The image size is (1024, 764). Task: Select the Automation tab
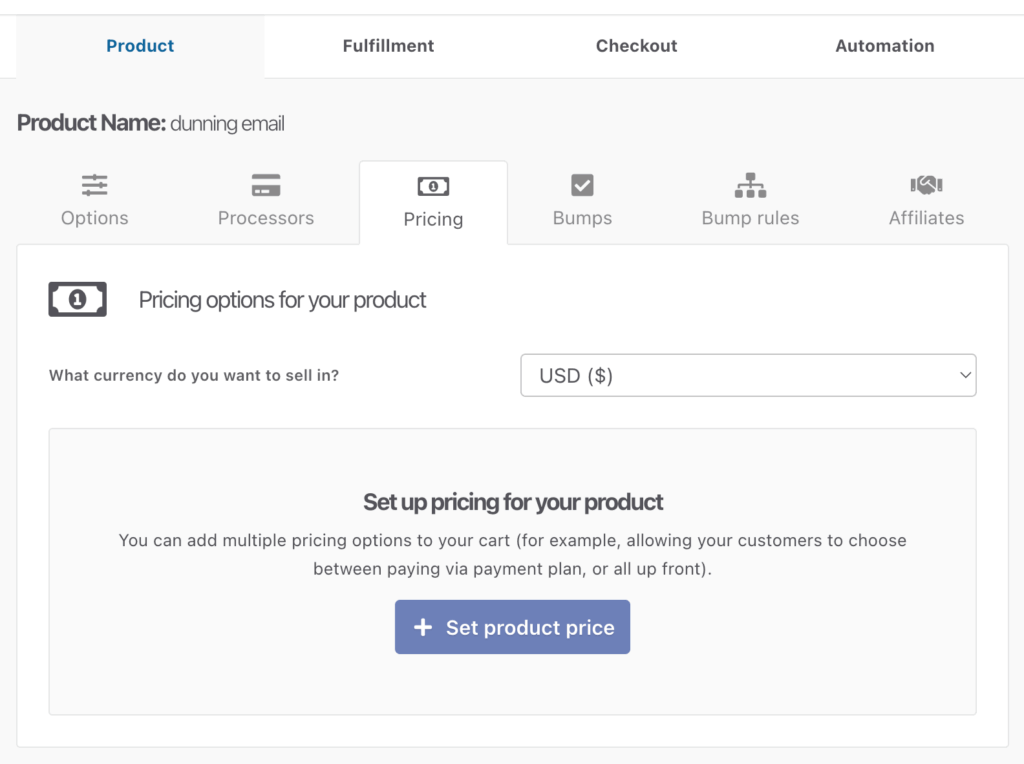885,46
